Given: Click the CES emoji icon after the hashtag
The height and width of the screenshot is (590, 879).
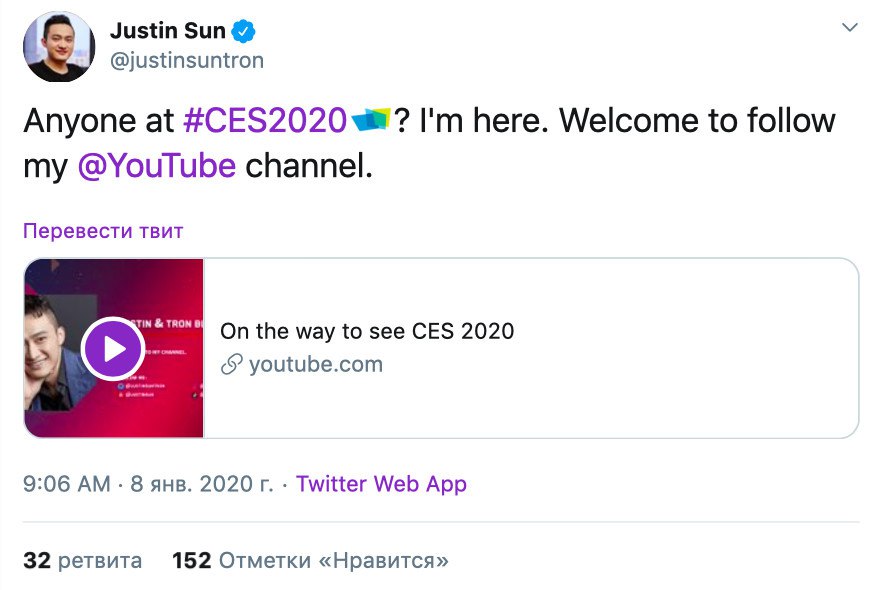Looking at the screenshot, I should (370, 120).
